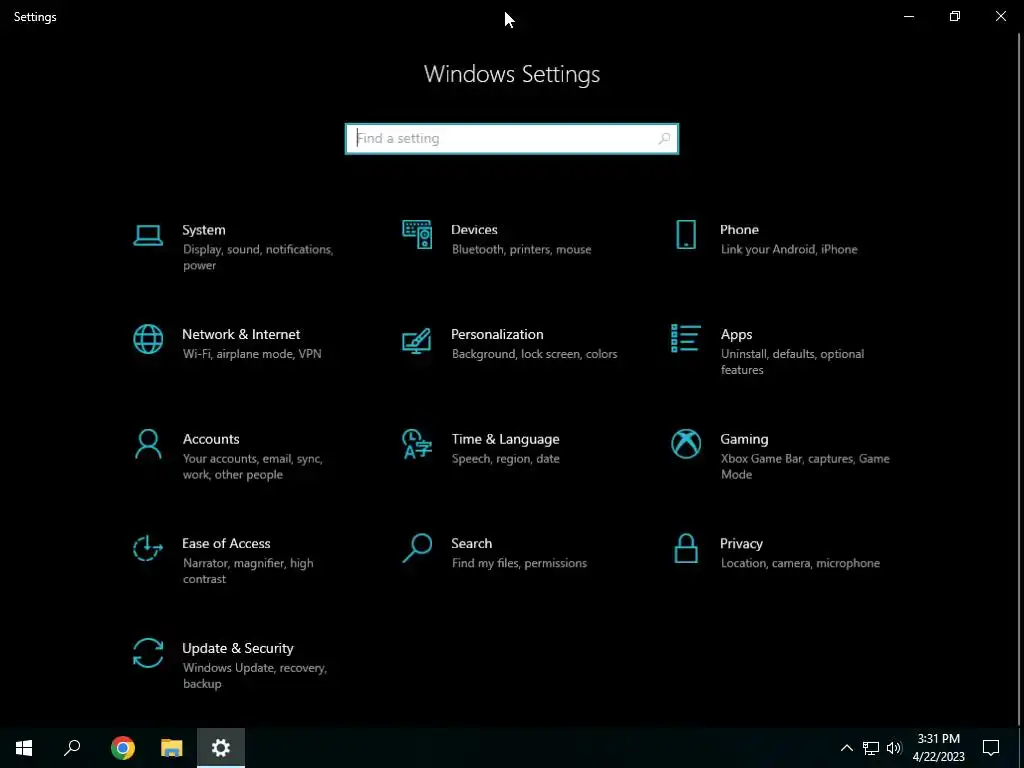Viewport: 1024px width, 768px height.
Task: Click 'Xbox Game Bar, captures, Game Mode' text
Action: click(x=805, y=466)
